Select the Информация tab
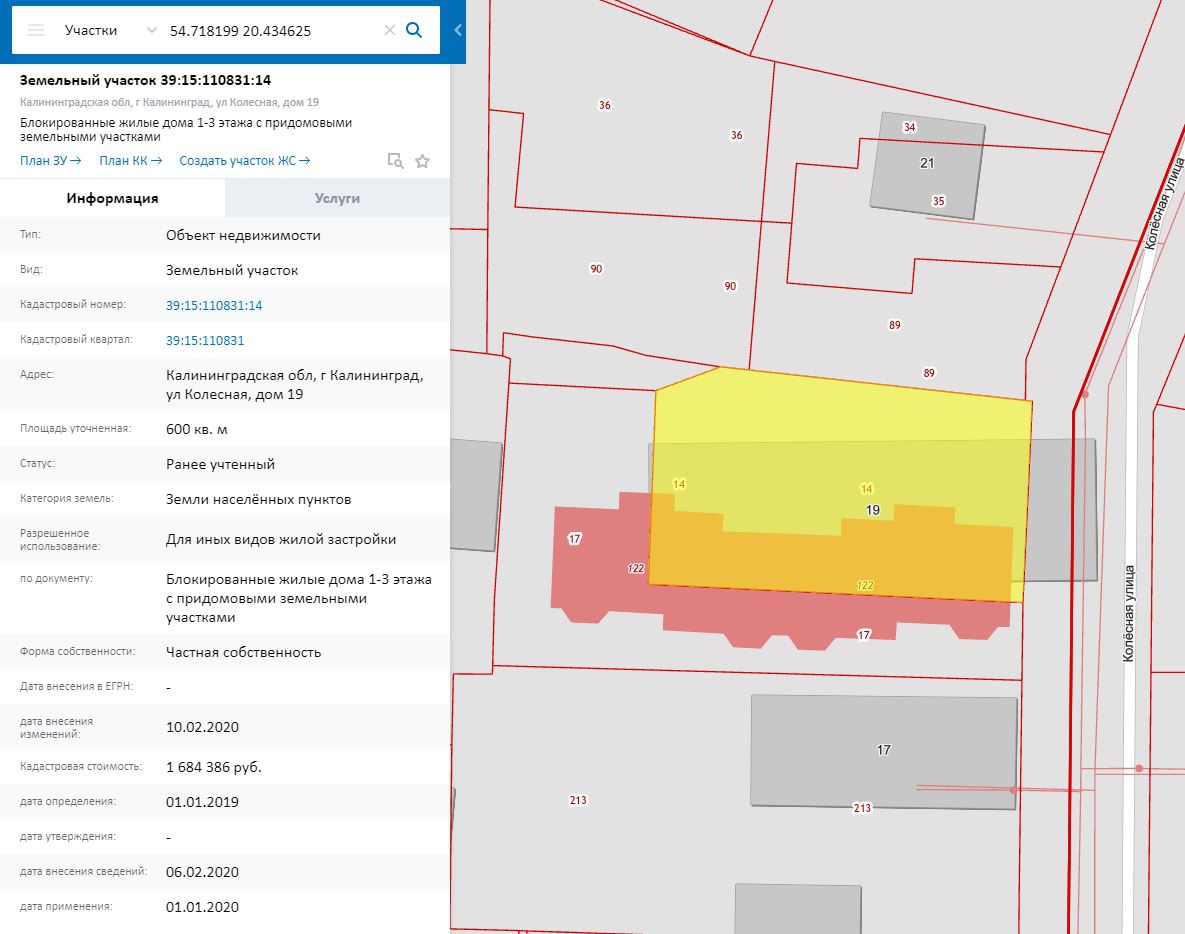 click(112, 198)
